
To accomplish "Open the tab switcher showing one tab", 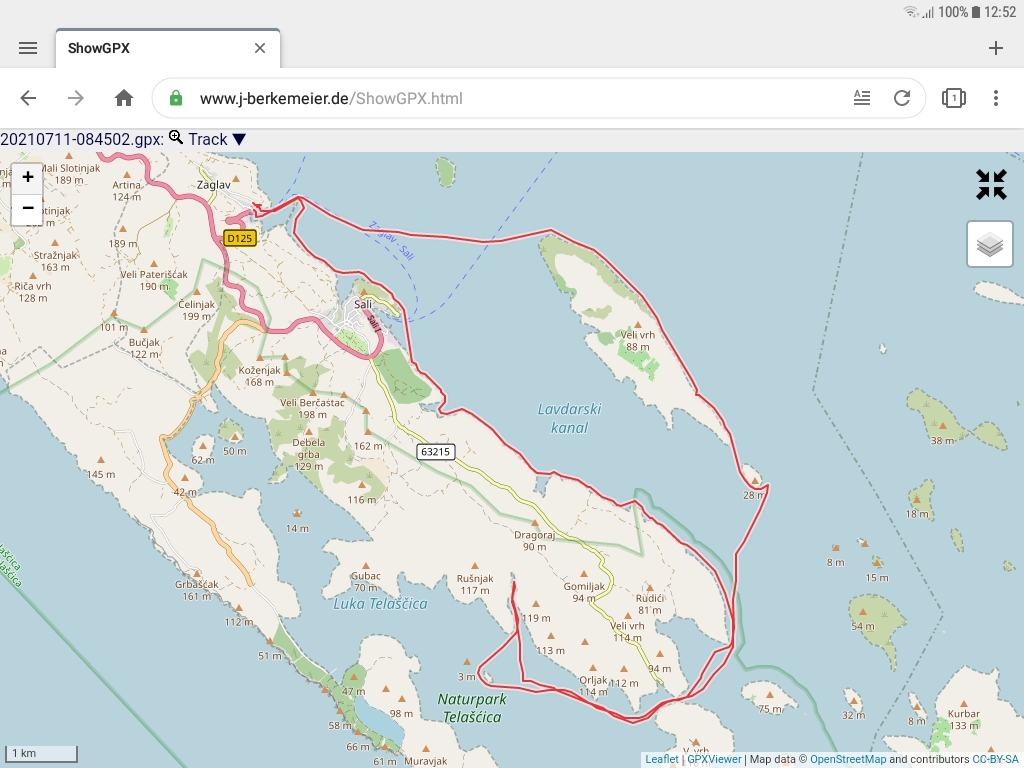I will coord(953,98).
